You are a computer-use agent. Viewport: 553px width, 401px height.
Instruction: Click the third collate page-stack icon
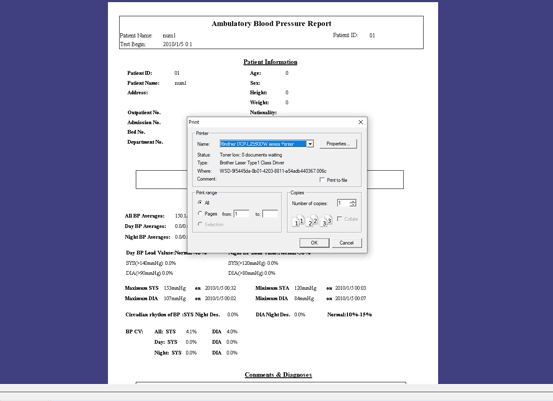tap(326, 221)
